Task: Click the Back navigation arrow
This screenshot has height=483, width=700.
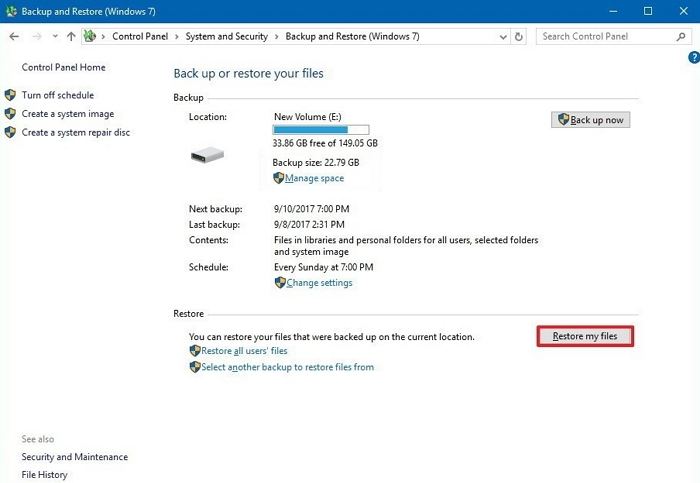Action: click(14, 37)
